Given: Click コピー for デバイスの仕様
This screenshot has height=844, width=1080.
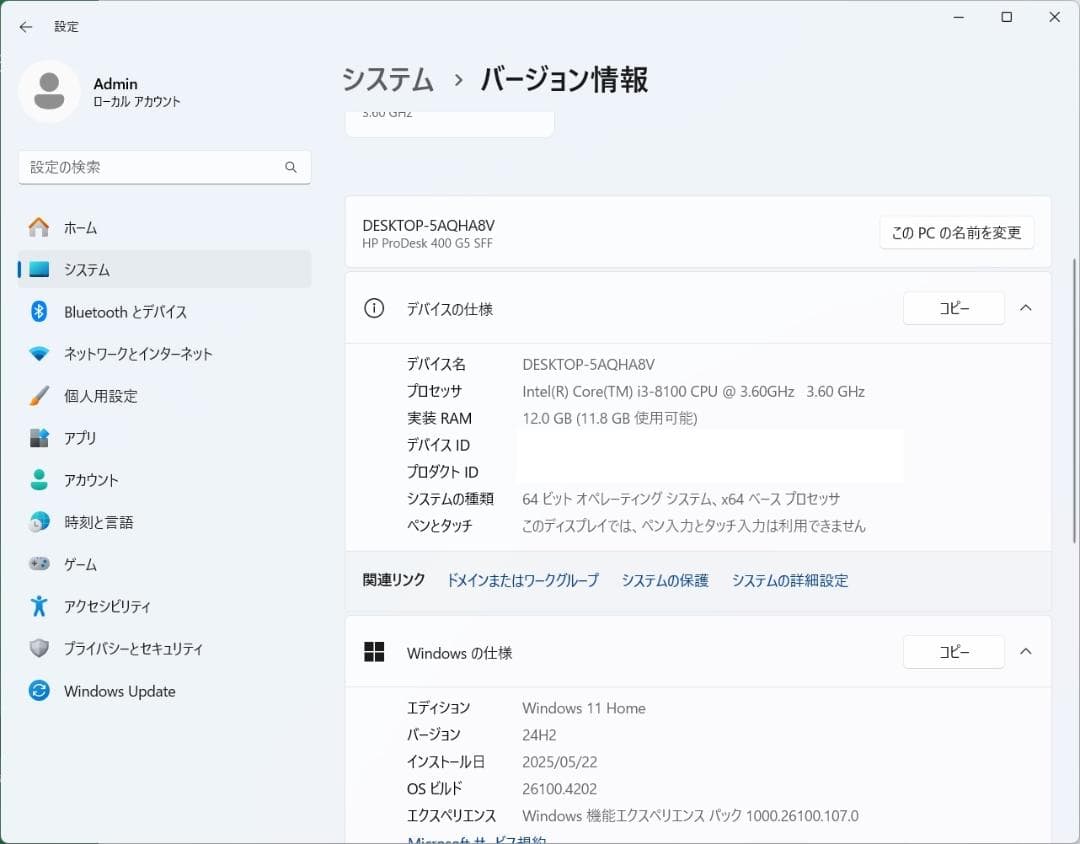Looking at the screenshot, I should tap(952, 308).
